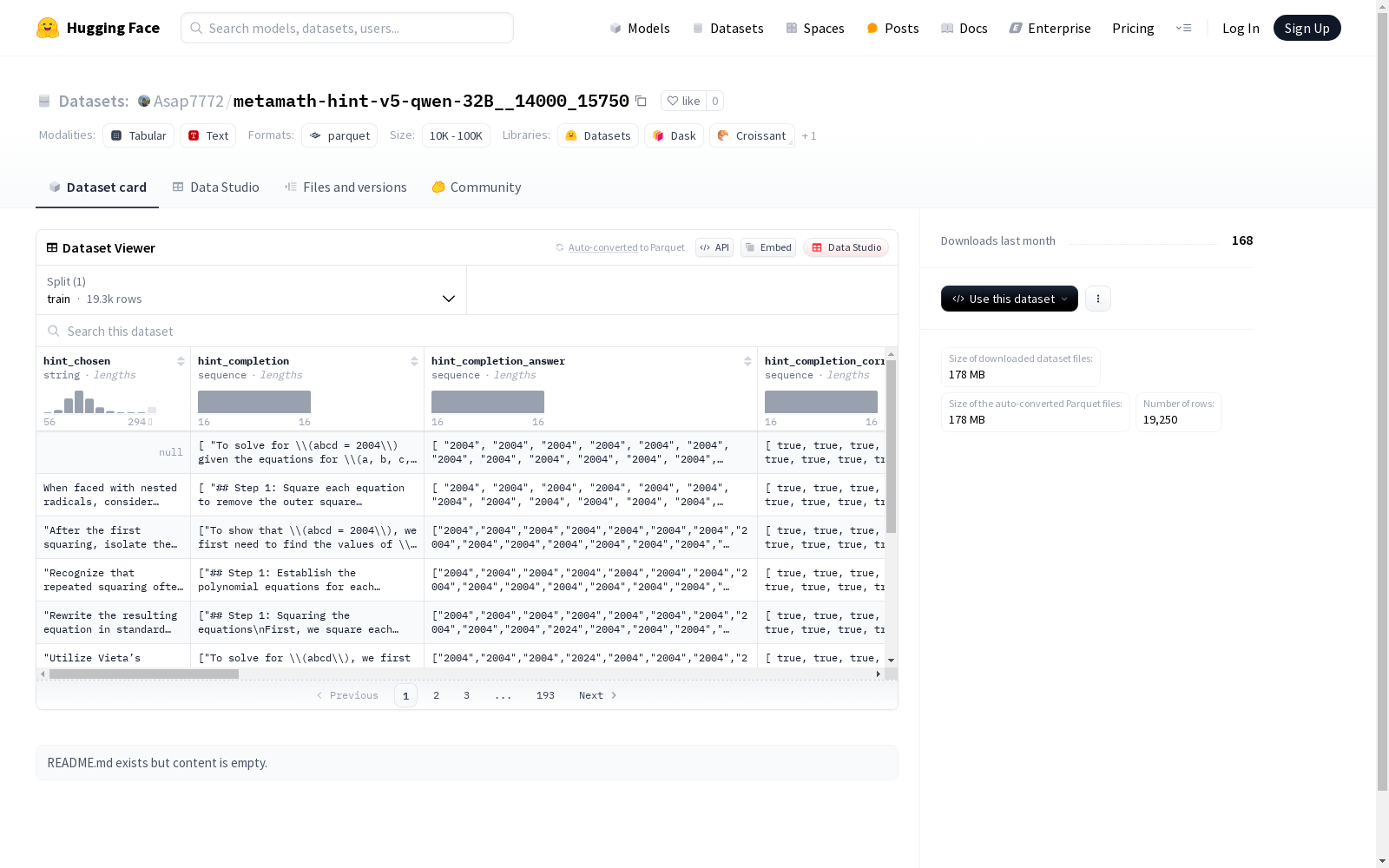The height and width of the screenshot is (868, 1389).
Task: Sort the hint_chosen column
Action: pyautogui.click(x=181, y=361)
